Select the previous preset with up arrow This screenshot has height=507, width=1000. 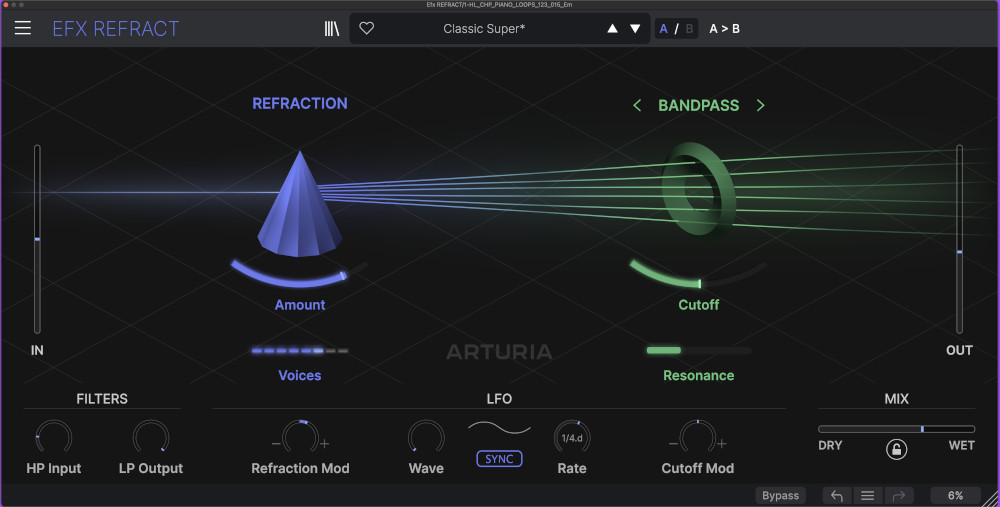(612, 29)
